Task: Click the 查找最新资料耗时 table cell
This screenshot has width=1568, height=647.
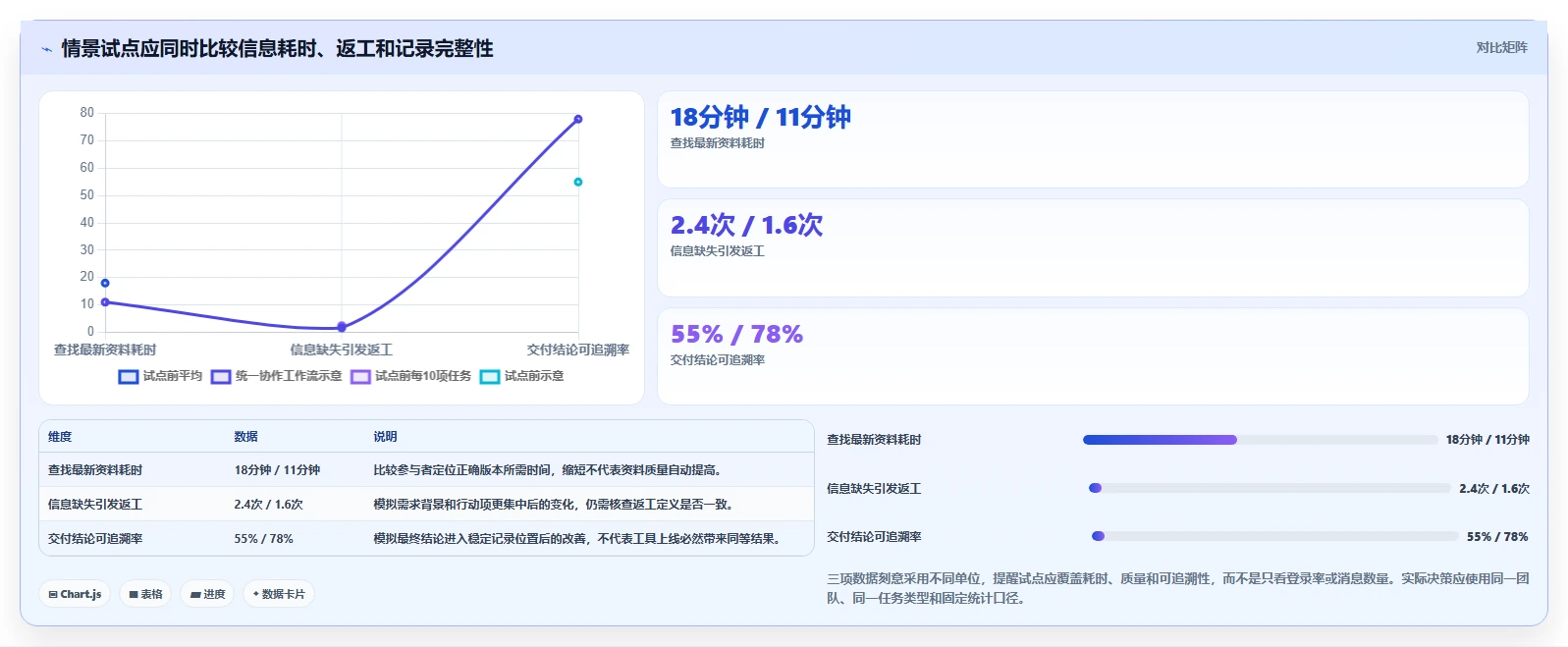Action: (x=95, y=470)
